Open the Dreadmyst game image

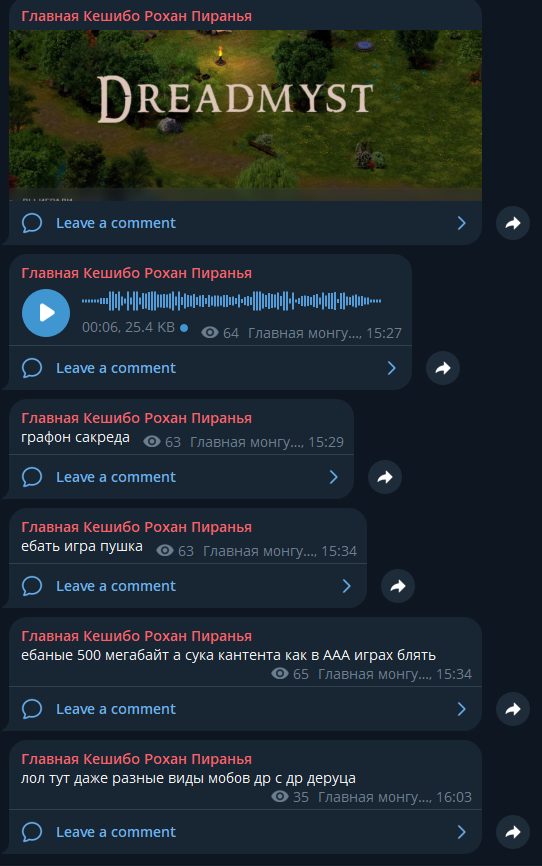[x=245, y=115]
